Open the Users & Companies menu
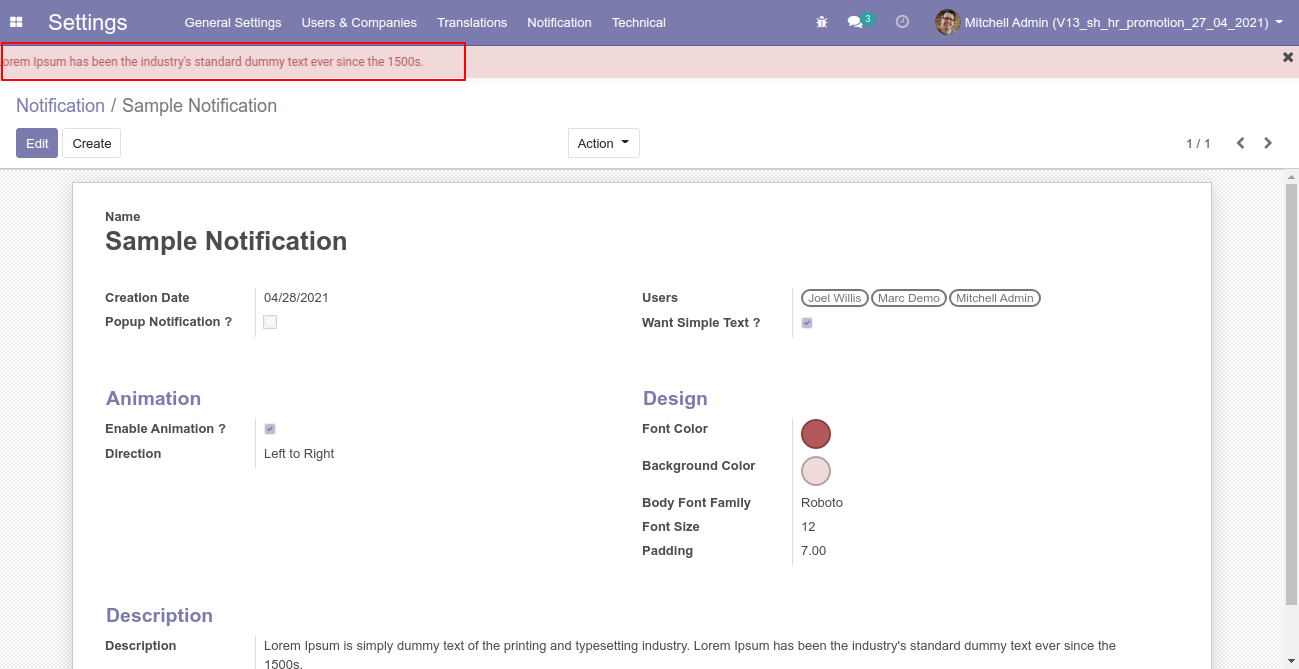The width and height of the screenshot is (1299, 669). [359, 22]
